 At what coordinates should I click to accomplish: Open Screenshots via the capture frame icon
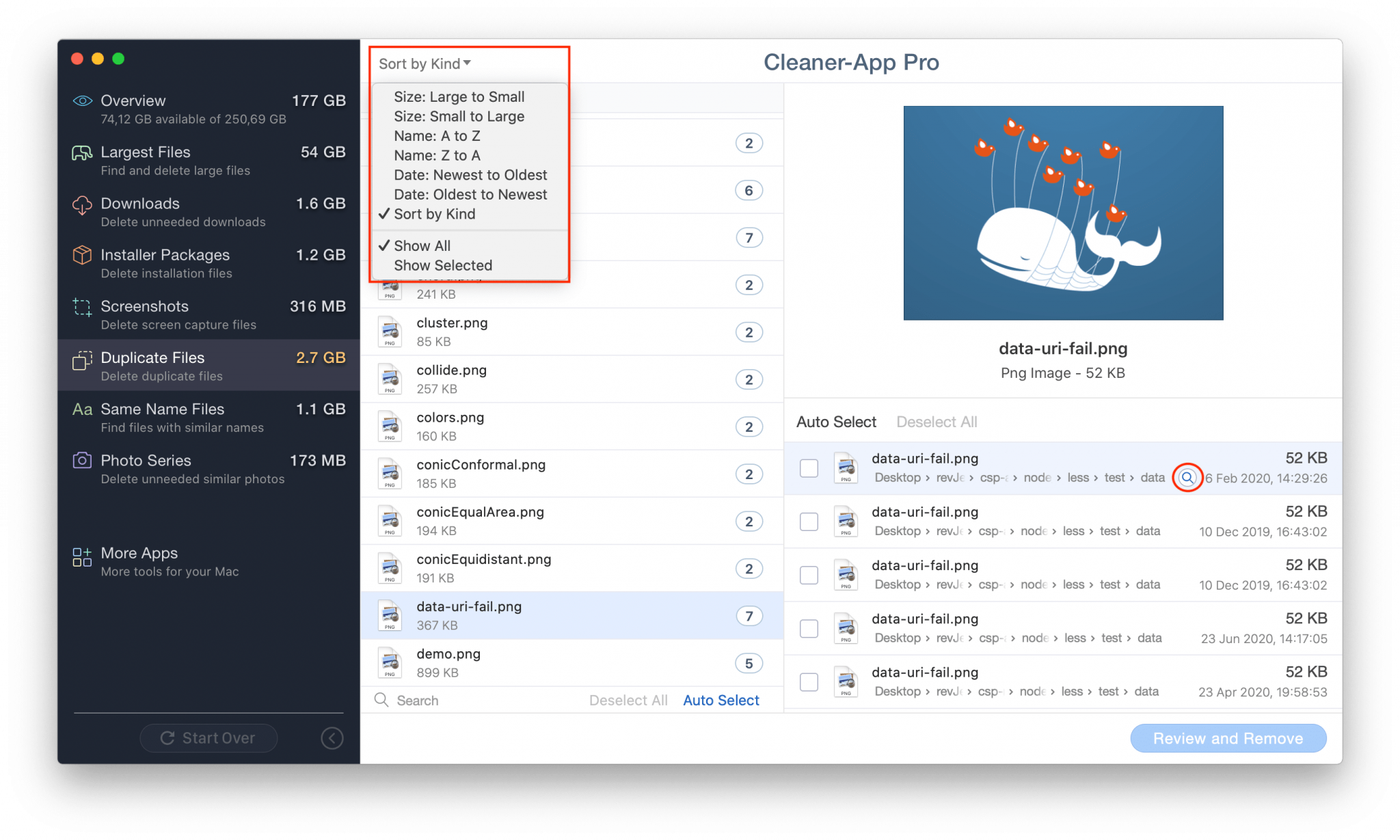81,306
